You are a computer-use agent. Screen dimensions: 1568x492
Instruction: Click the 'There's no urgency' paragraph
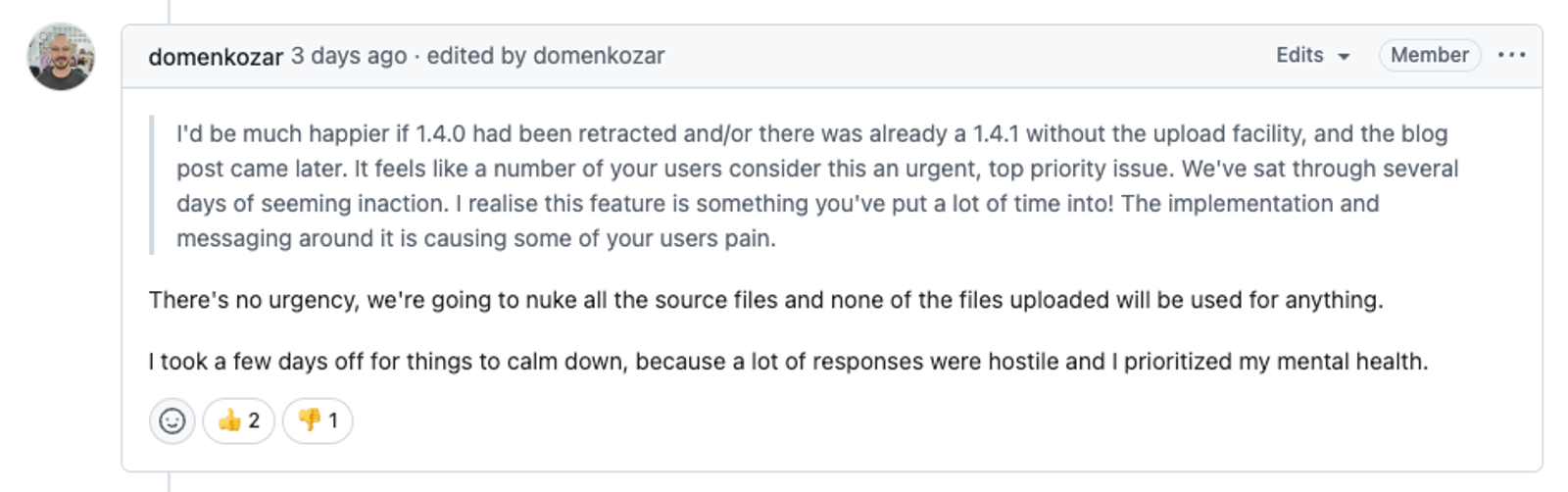[x=766, y=300]
